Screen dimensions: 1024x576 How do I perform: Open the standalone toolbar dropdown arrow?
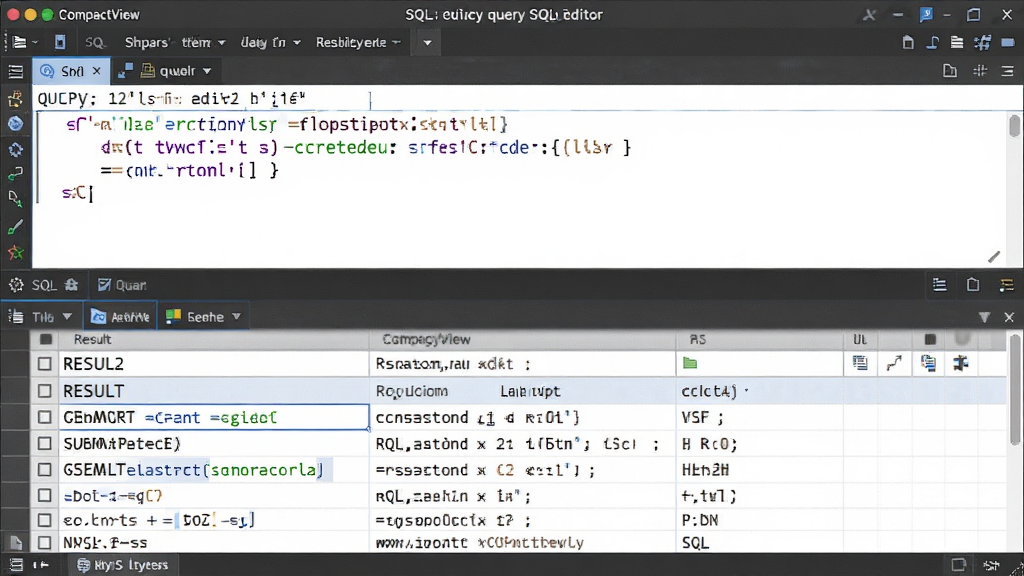pyautogui.click(x=427, y=42)
